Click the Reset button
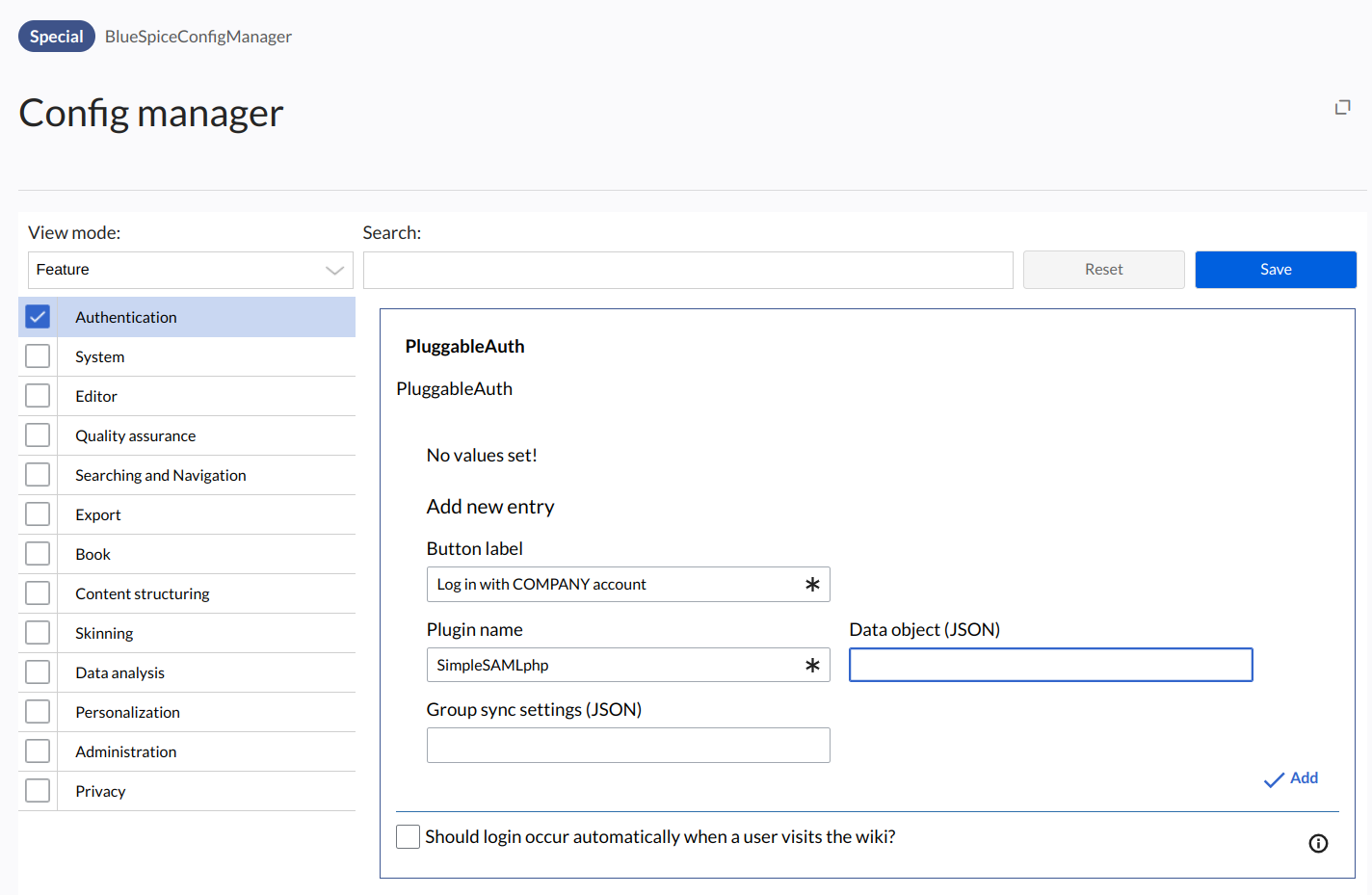 [1104, 270]
